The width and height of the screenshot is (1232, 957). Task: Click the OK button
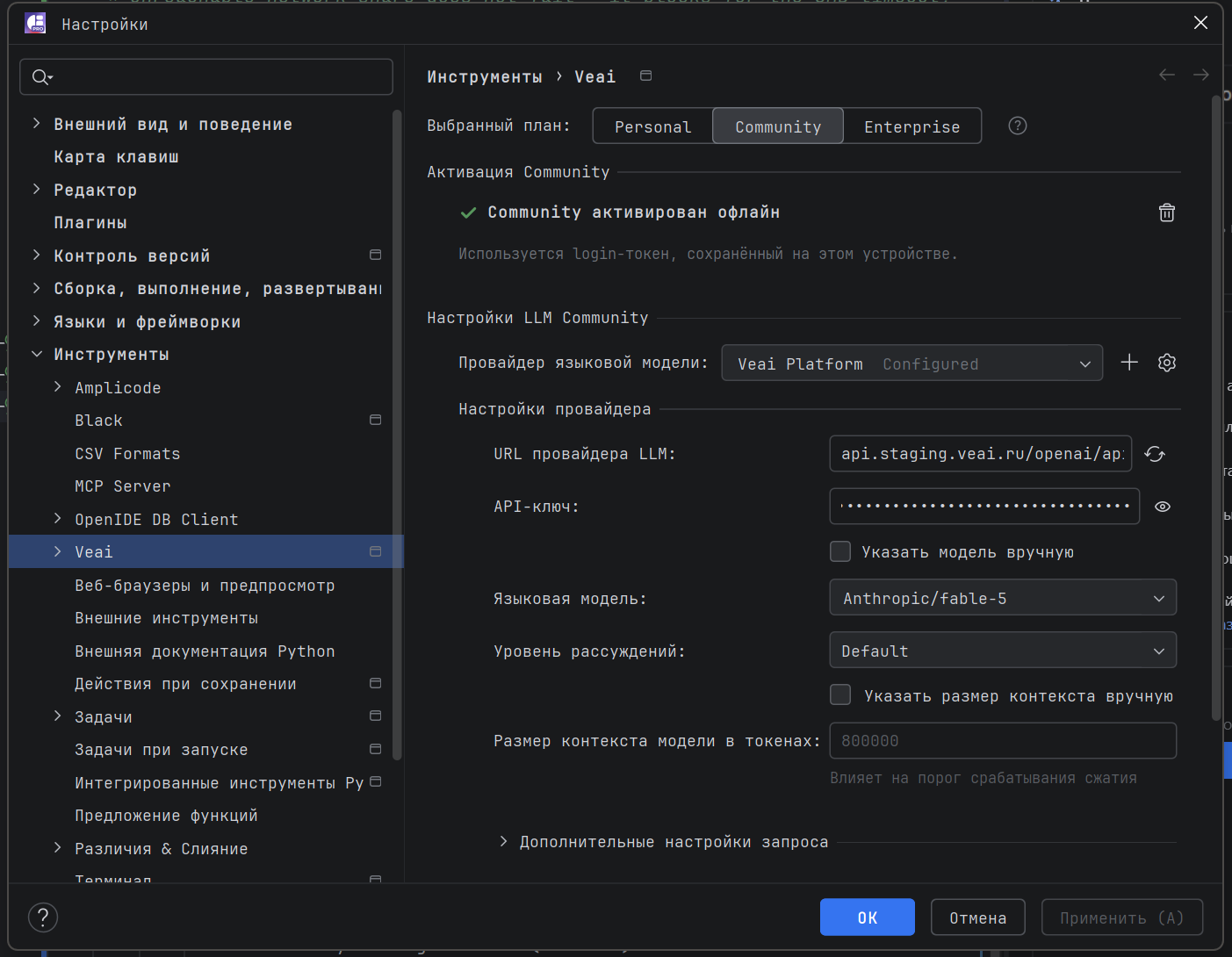pyautogui.click(x=868, y=917)
